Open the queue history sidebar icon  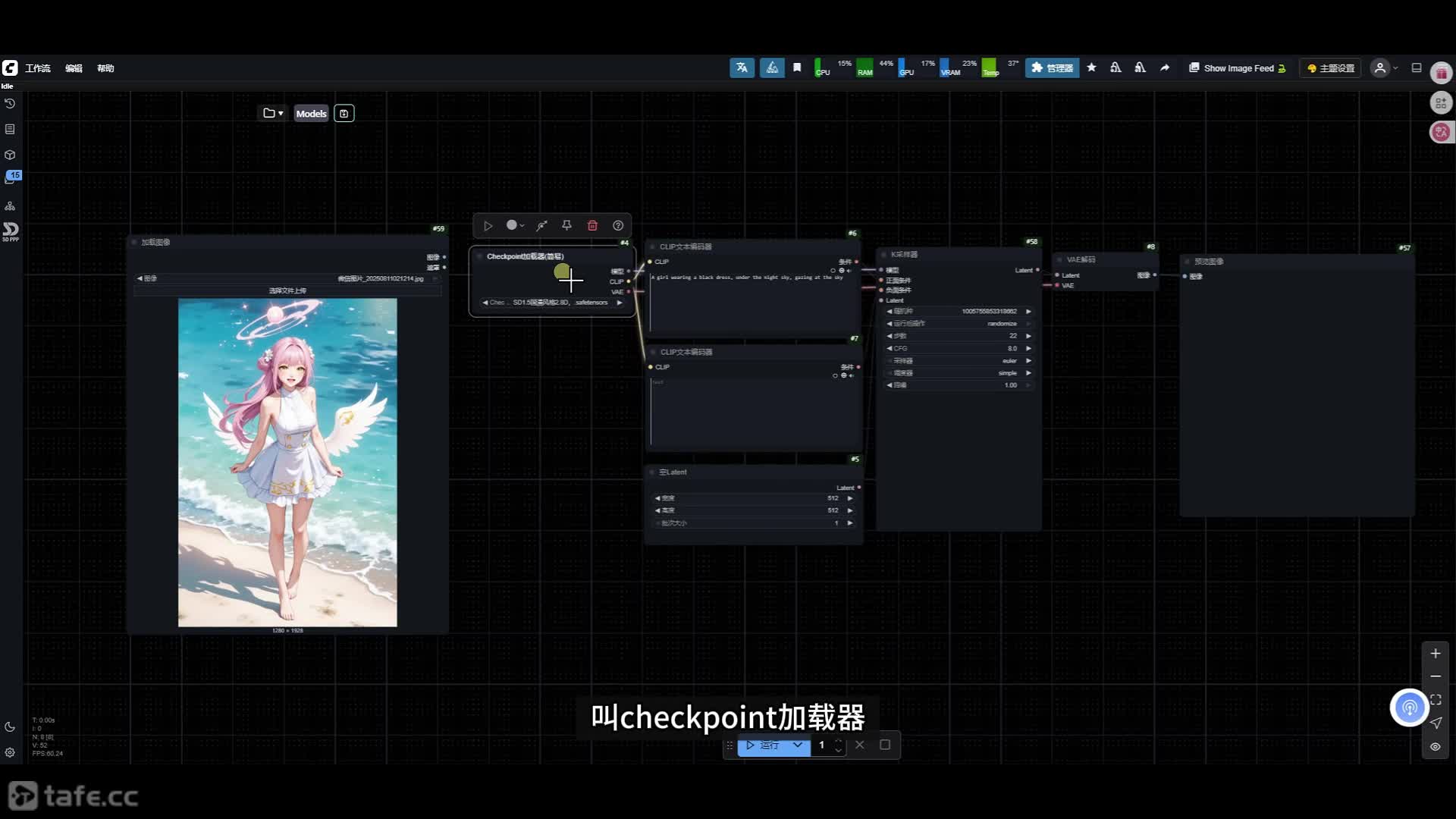click(10, 103)
